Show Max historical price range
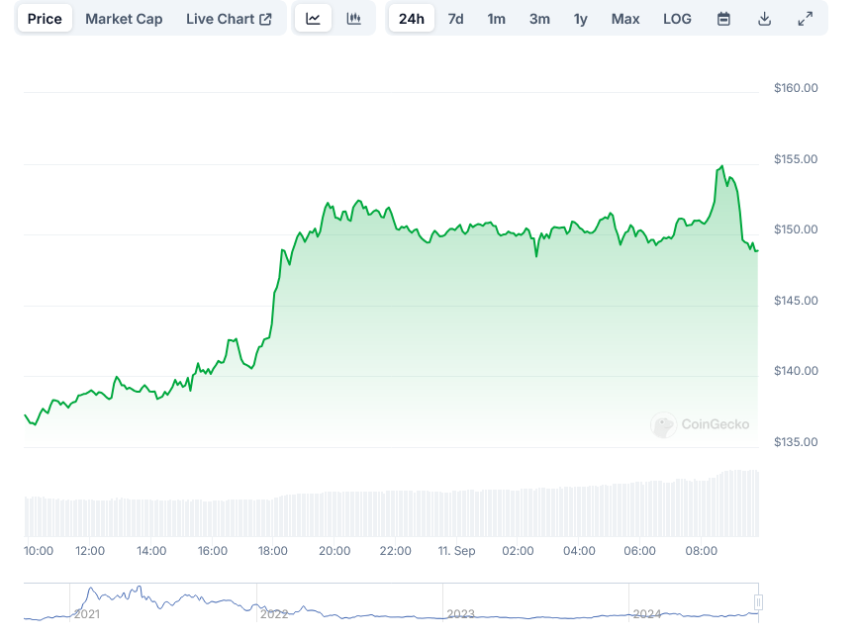 pos(625,19)
